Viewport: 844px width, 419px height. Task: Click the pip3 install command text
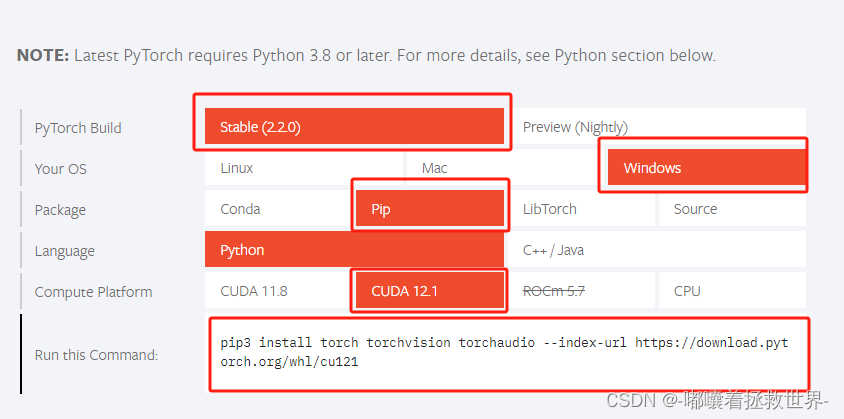(504, 352)
